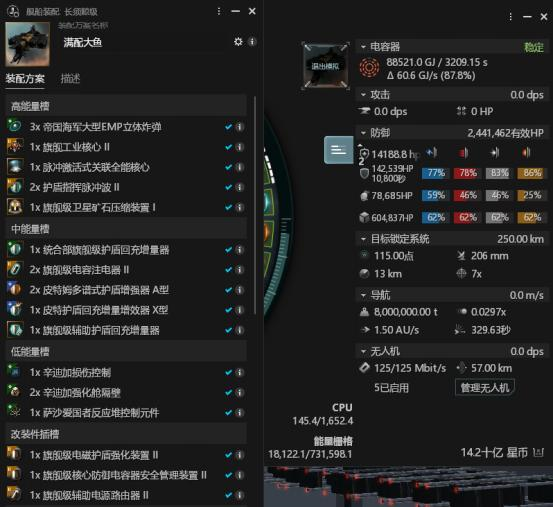The height and width of the screenshot is (507, 553).
Task: Click the armor thermal resistance 46% bar
Action: click(468, 195)
